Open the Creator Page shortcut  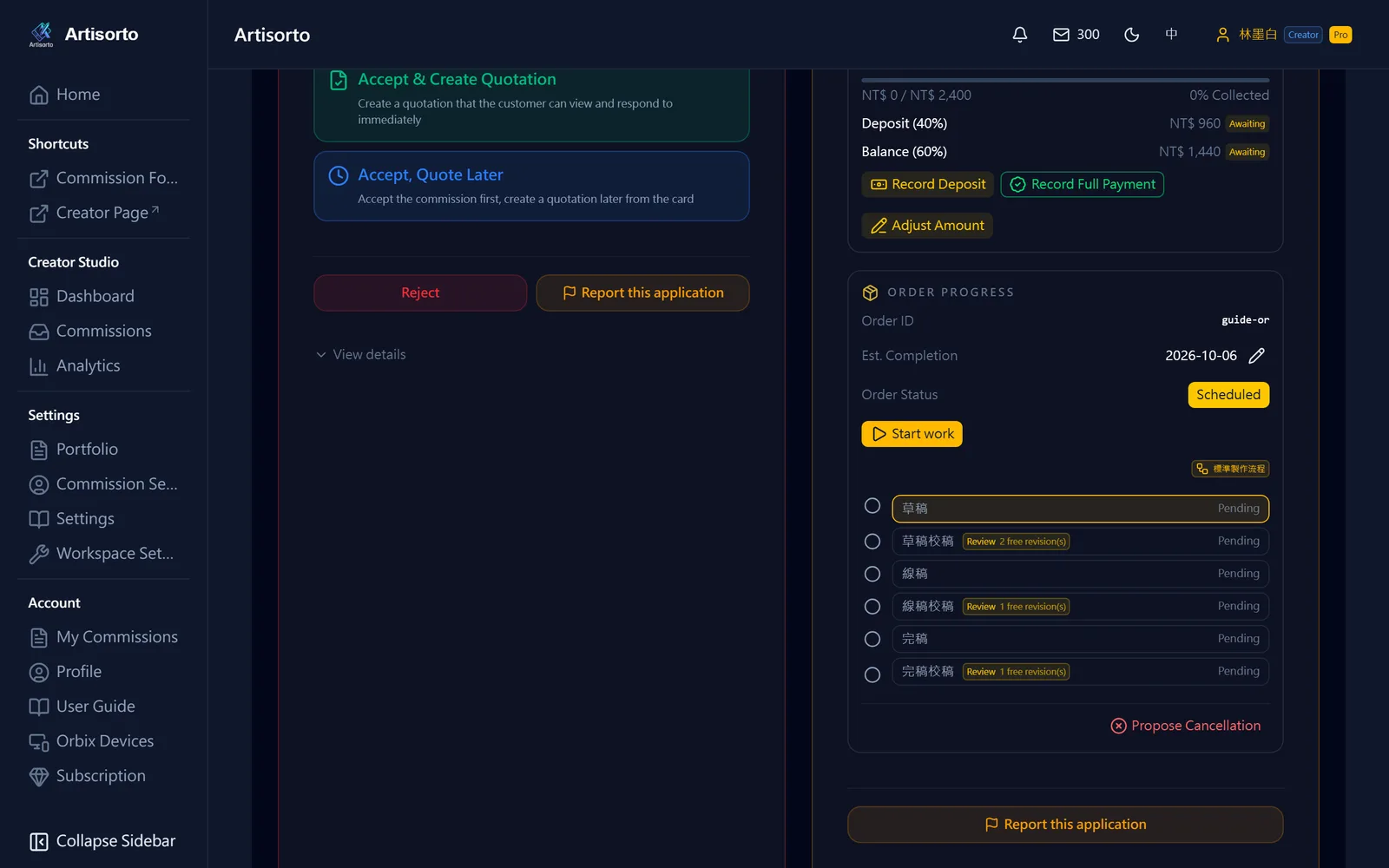(x=104, y=213)
